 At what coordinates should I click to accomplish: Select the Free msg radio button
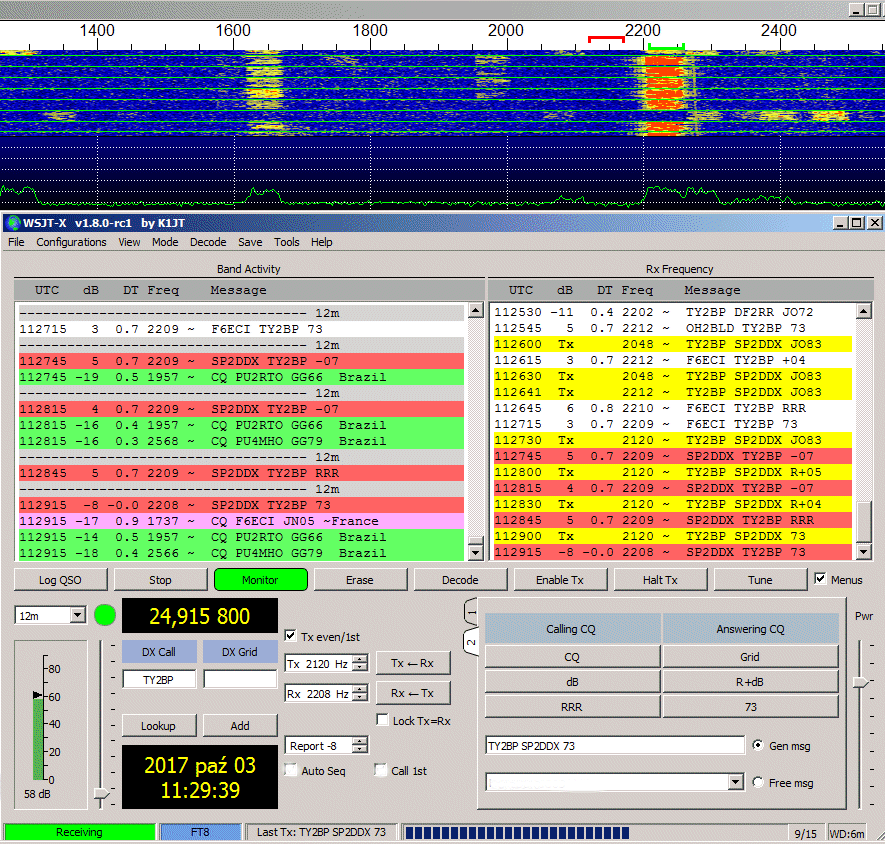click(758, 782)
